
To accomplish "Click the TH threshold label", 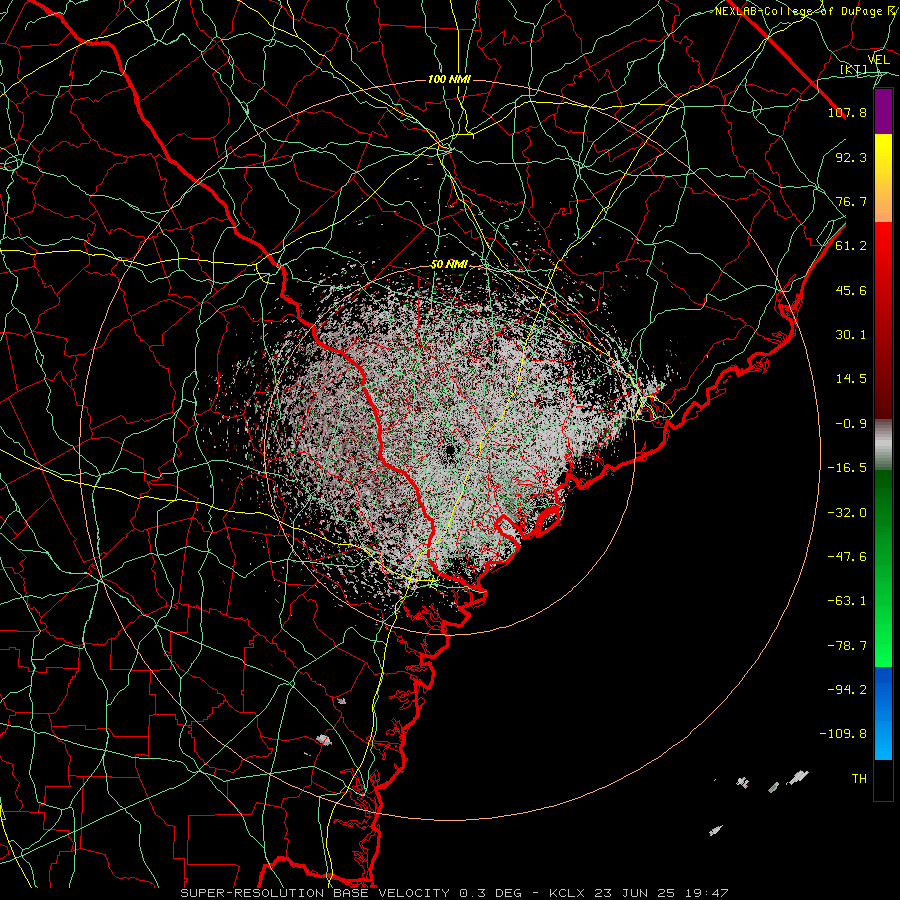I will tap(859, 779).
